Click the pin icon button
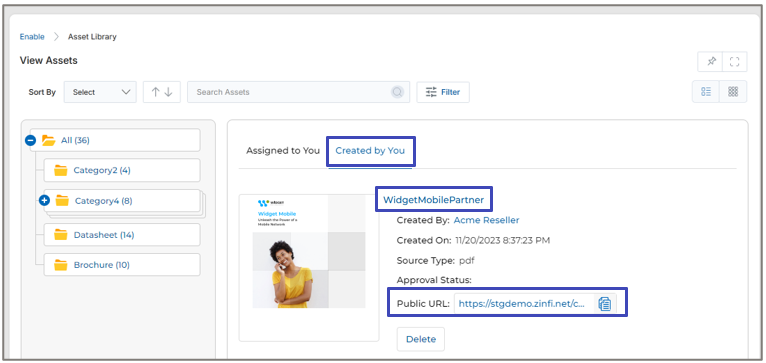The width and height of the screenshot is (766, 363). coord(711,62)
